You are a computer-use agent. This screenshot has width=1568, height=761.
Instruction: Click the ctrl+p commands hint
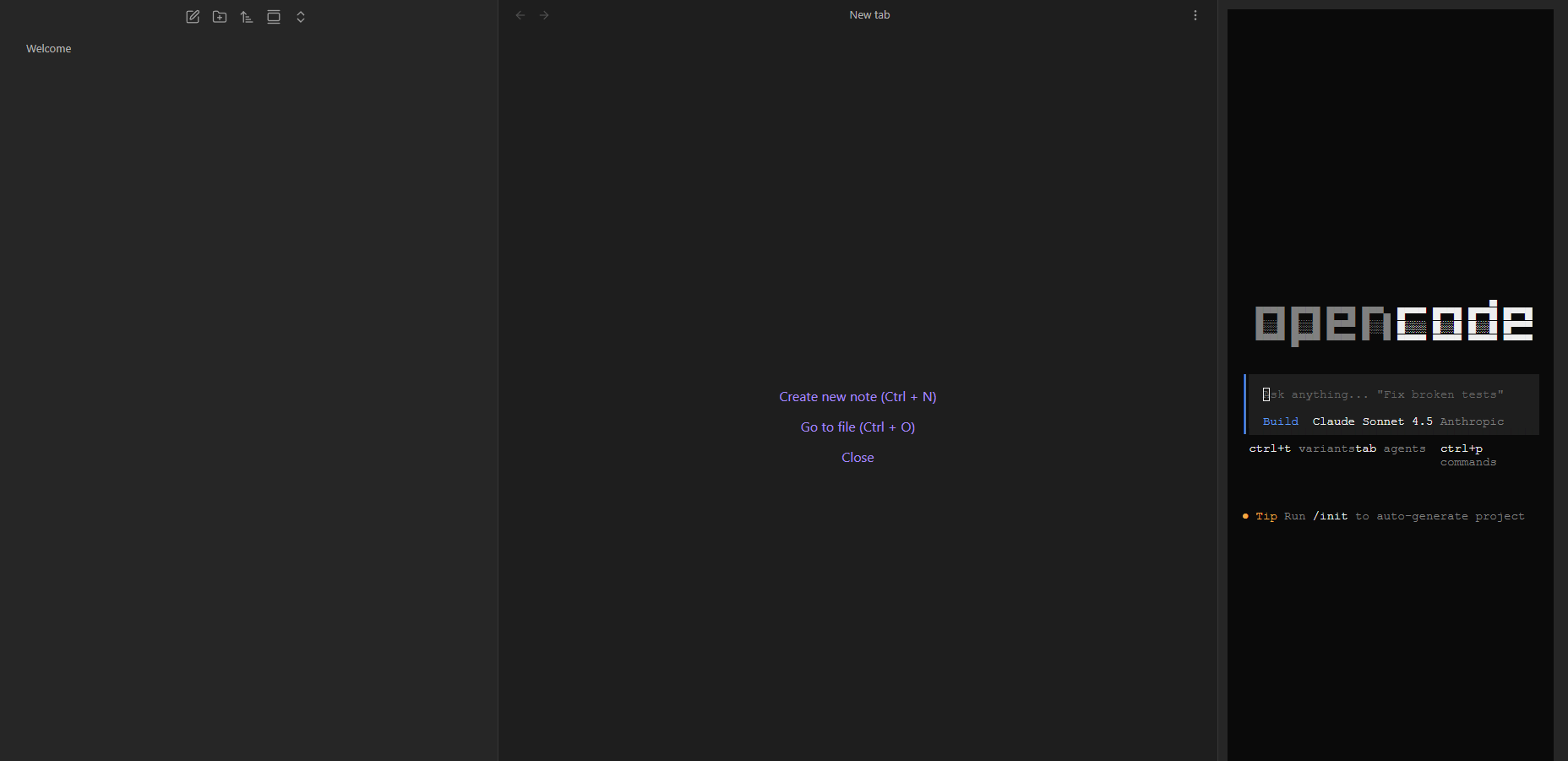pyautogui.click(x=1467, y=455)
